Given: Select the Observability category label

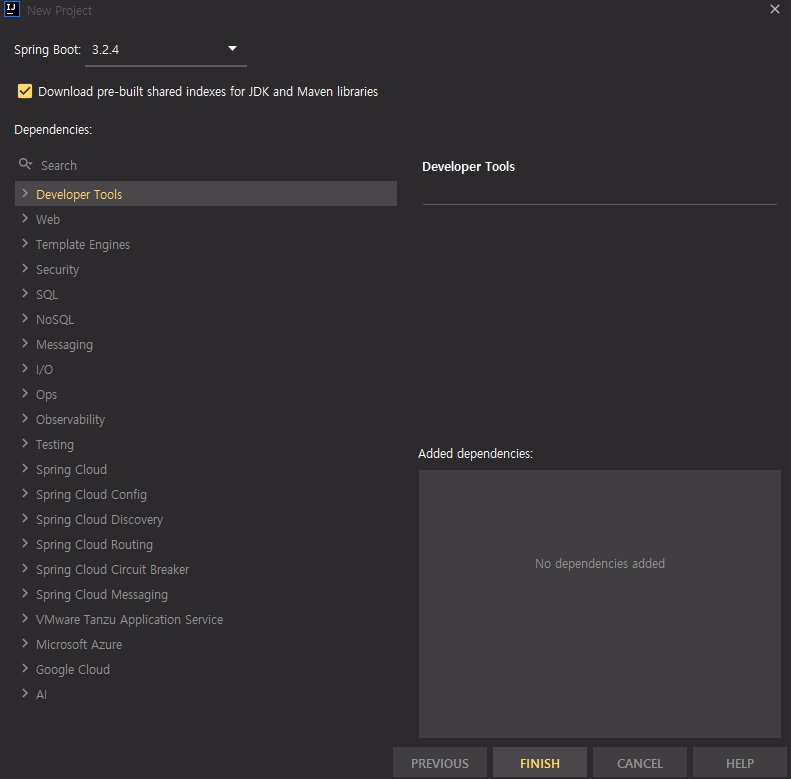Looking at the screenshot, I should pos(71,420).
